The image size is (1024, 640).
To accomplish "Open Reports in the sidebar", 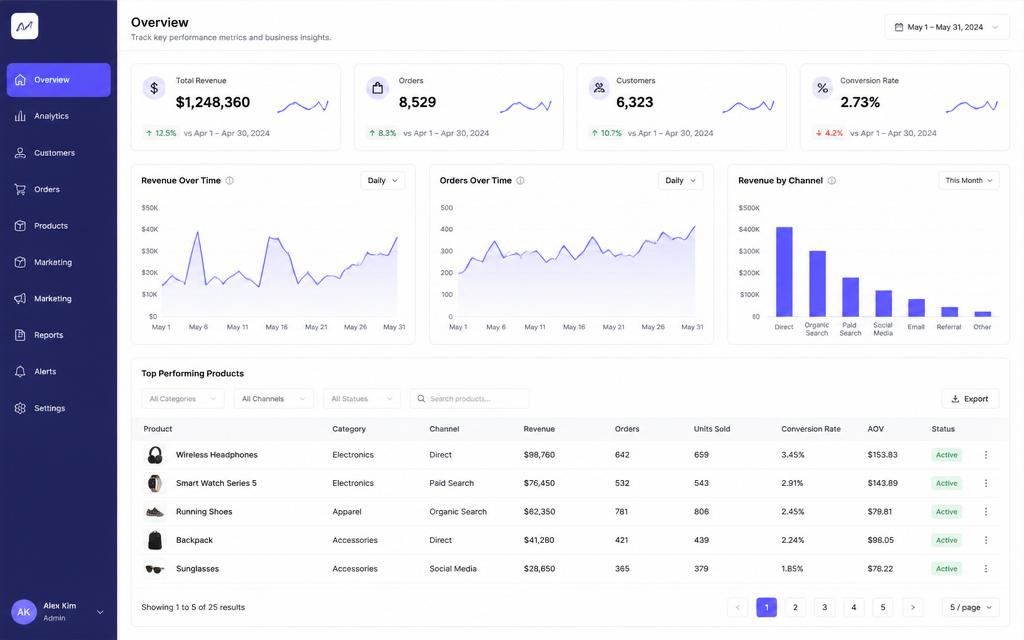I will (x=59, y=335).
